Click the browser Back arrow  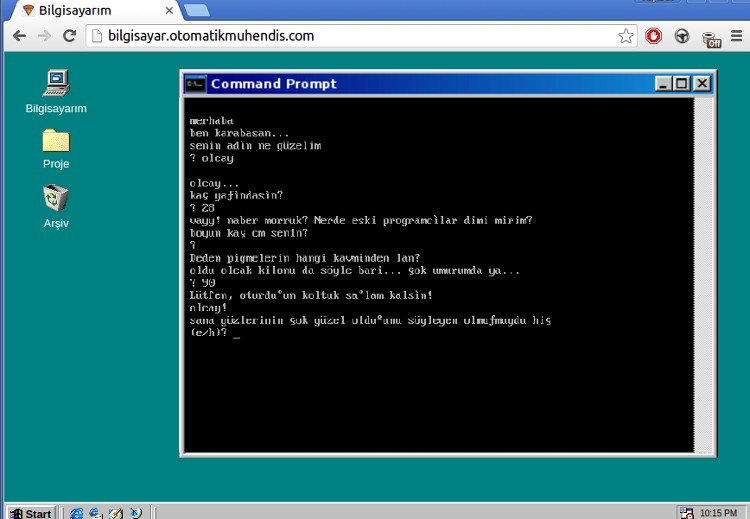pyautogui.click(x=19, y=36)
